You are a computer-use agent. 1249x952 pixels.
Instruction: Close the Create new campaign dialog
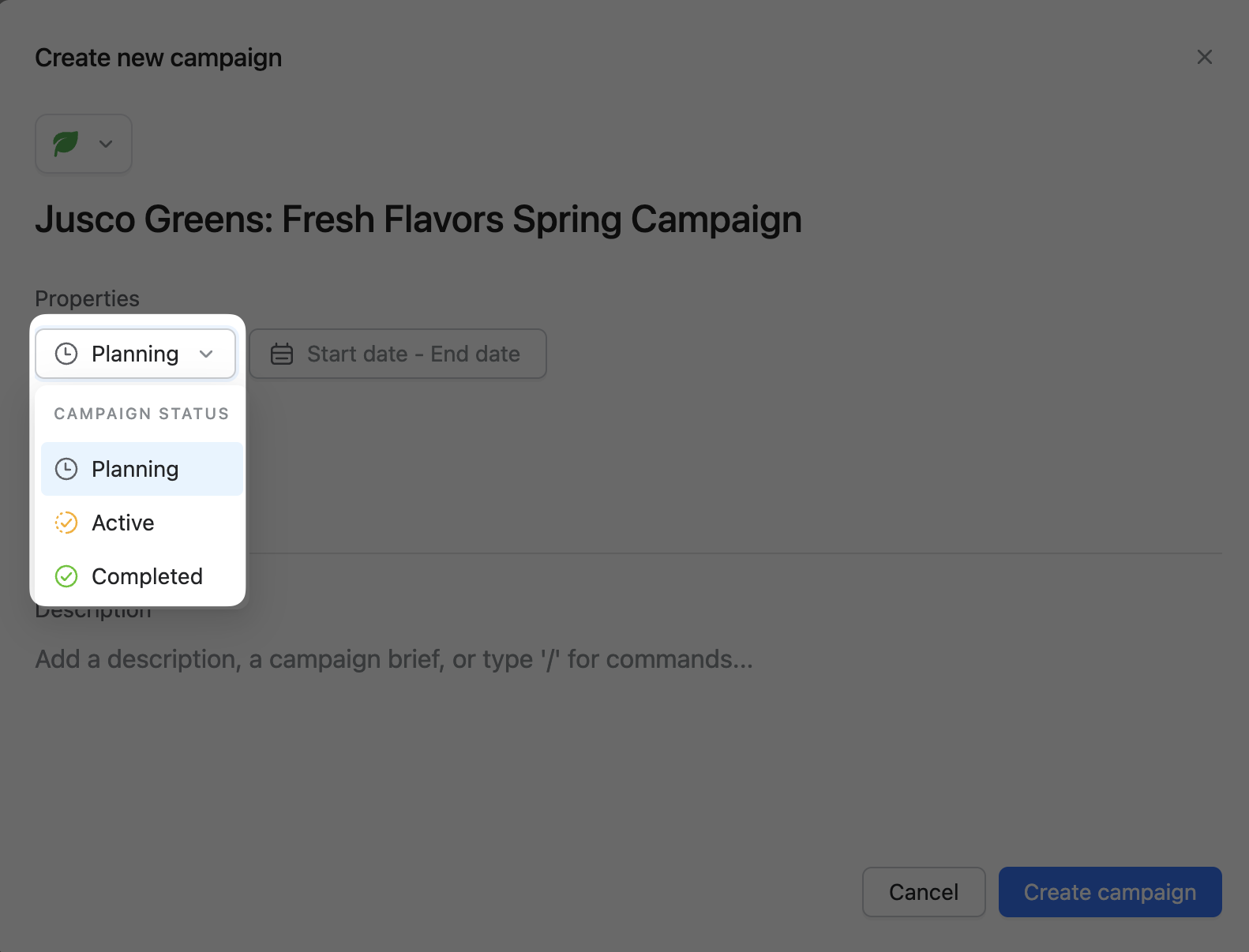1204,57
